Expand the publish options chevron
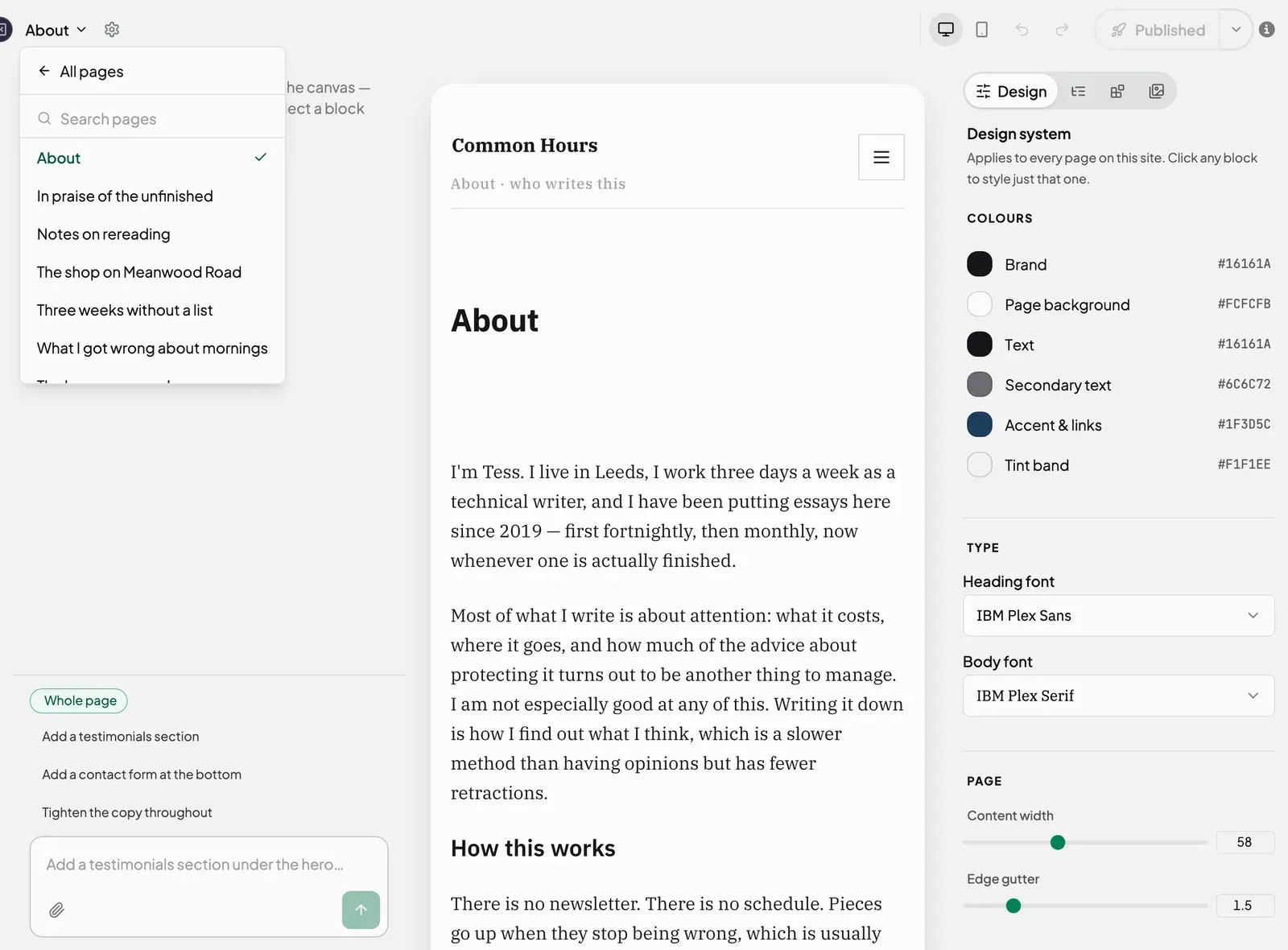 click(1236, 30)
